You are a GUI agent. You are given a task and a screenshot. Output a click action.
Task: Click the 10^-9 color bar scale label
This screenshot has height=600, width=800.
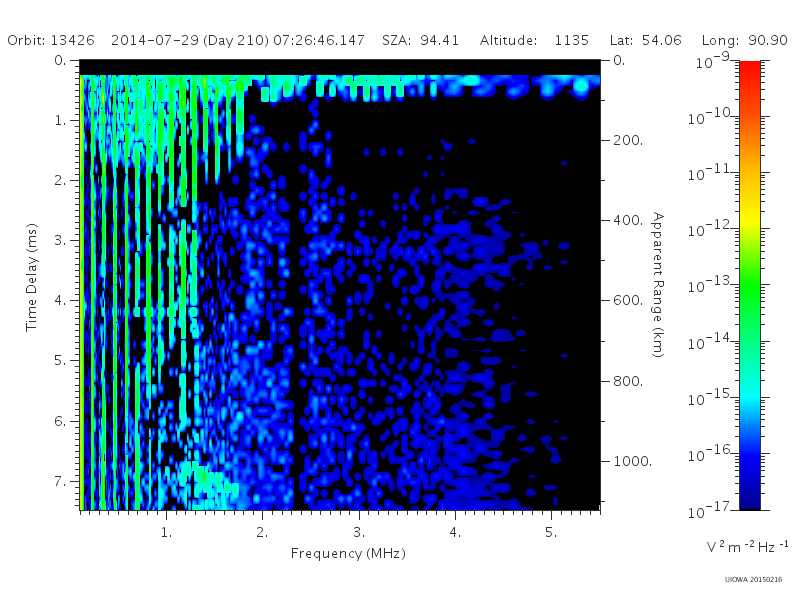tap(714, 61)
